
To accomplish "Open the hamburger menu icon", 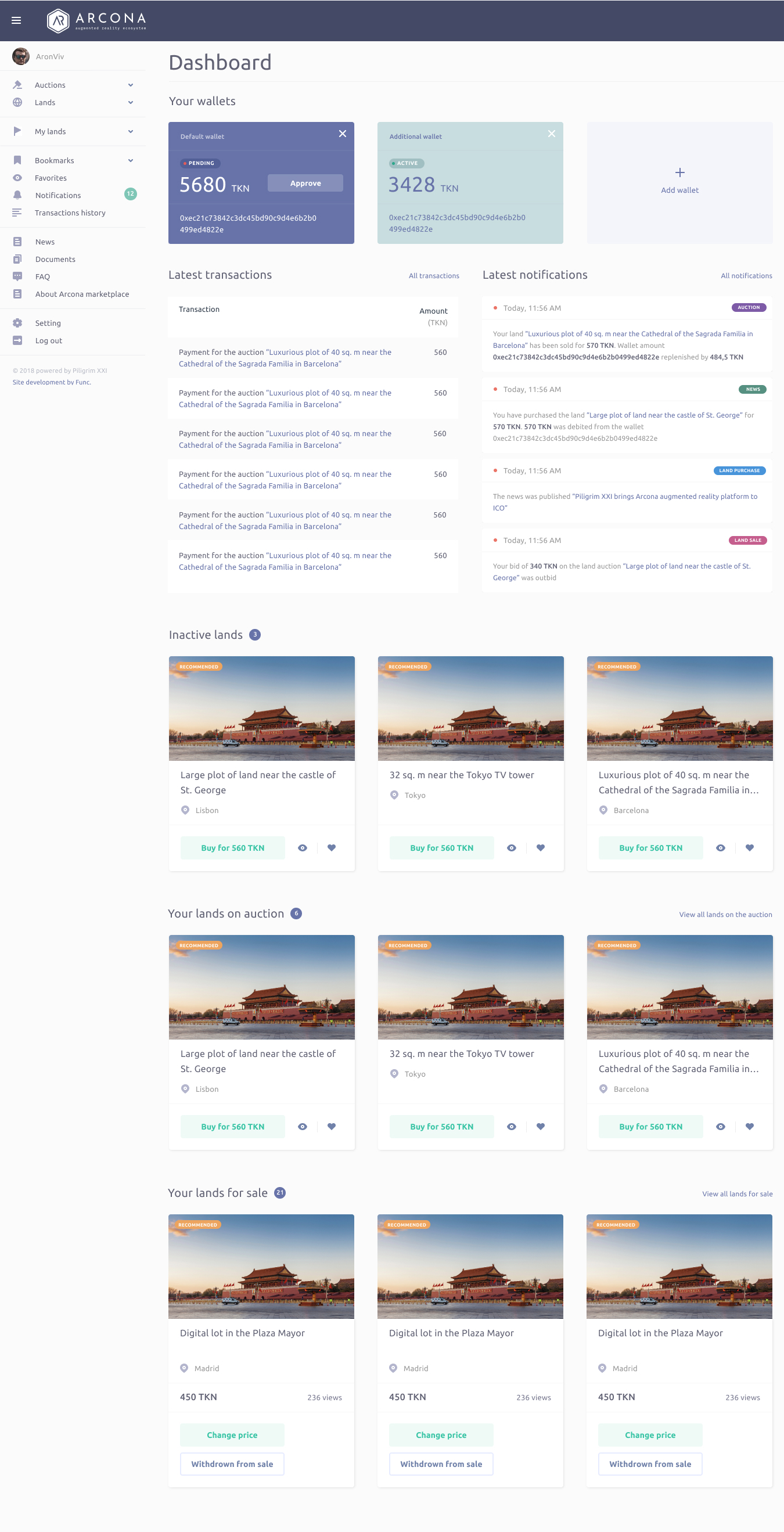I will coord(16,20).
